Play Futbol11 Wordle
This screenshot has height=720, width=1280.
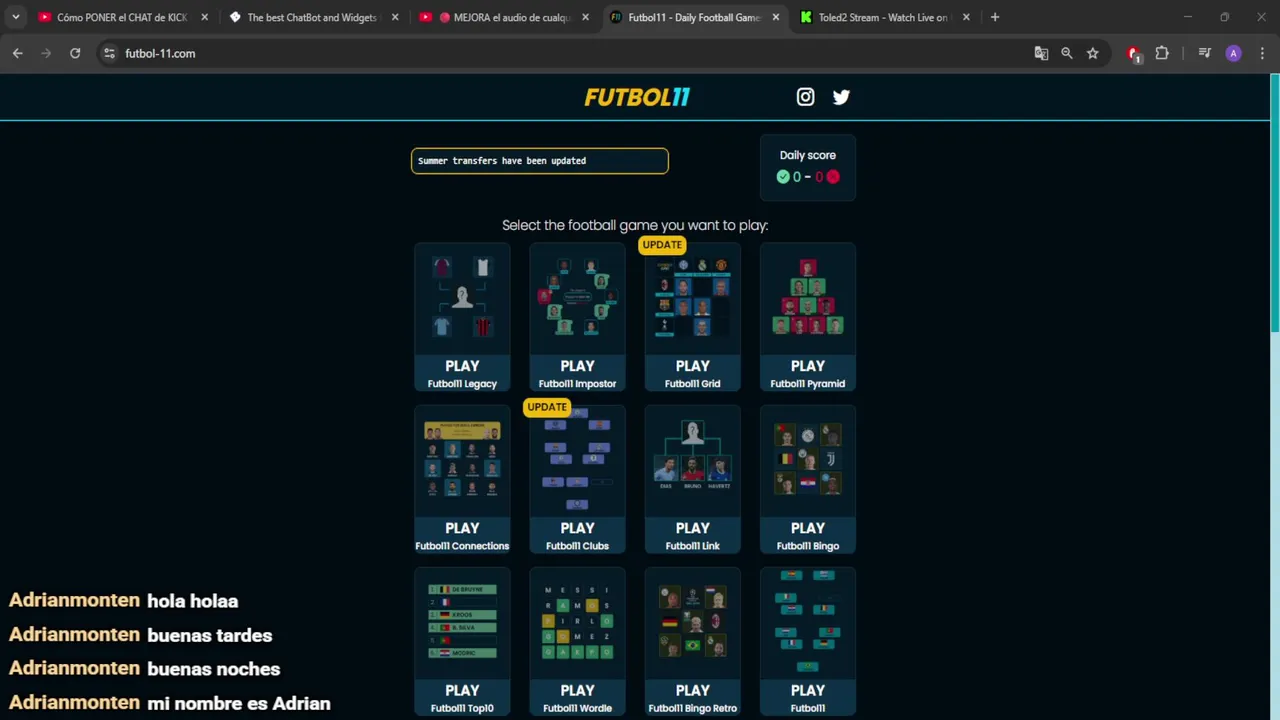point(577,697)
